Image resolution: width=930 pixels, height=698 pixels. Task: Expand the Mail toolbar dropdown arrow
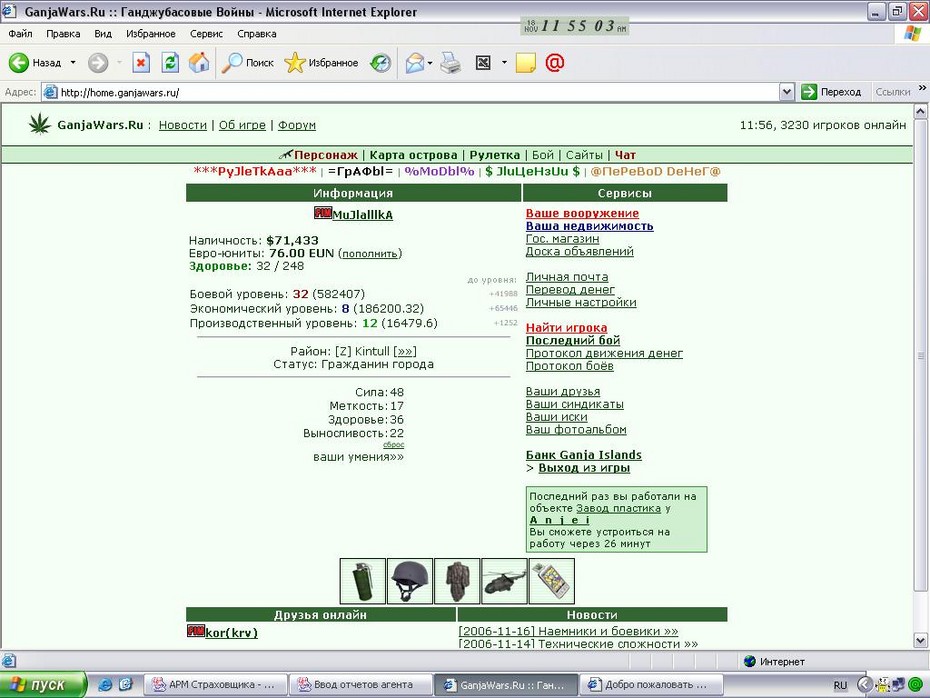(430, 63)
